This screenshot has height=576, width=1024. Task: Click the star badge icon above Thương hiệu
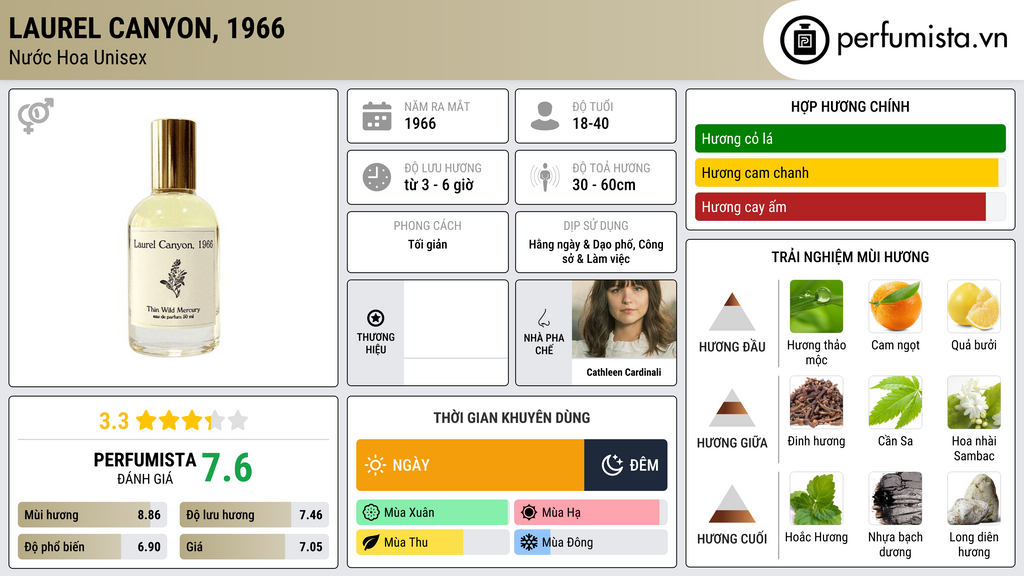click(376, 318)
